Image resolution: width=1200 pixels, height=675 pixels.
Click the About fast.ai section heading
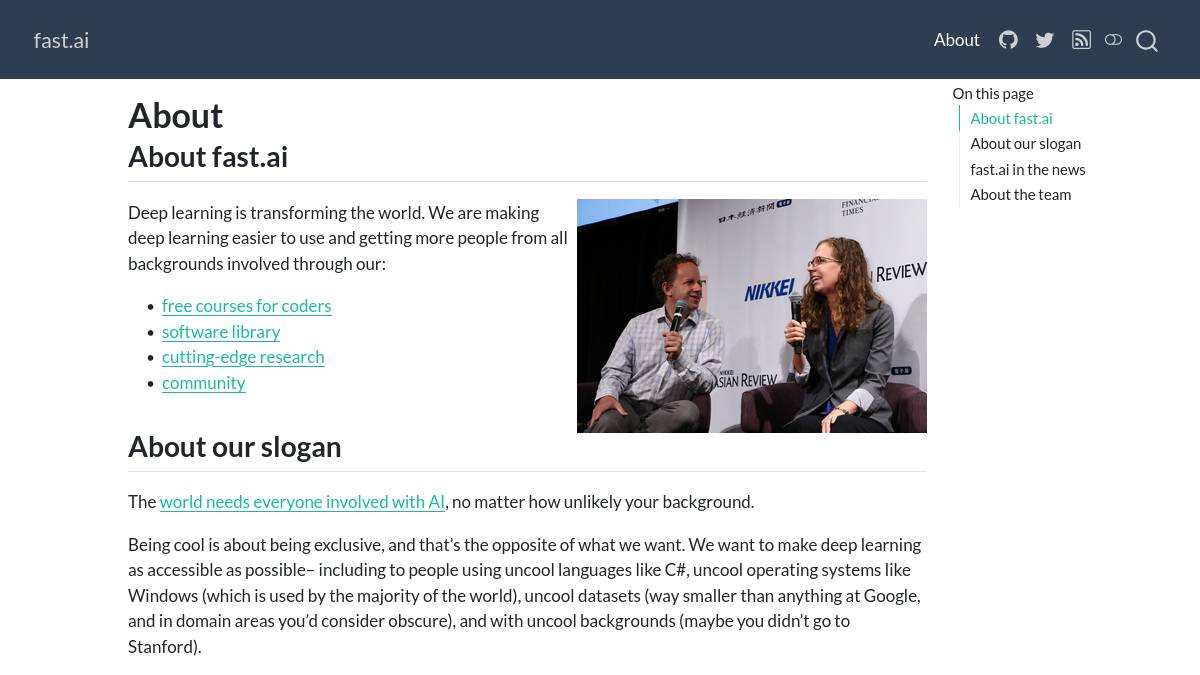[x=208, y=157]
